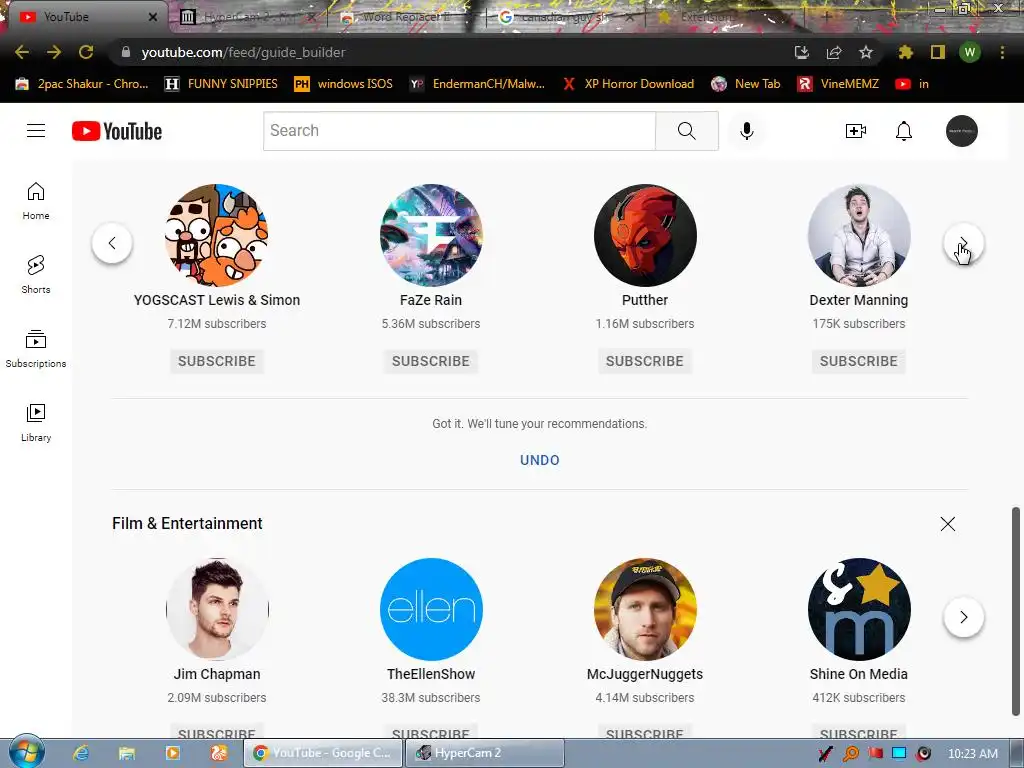Subscribe to Putther

pos(645,361)
